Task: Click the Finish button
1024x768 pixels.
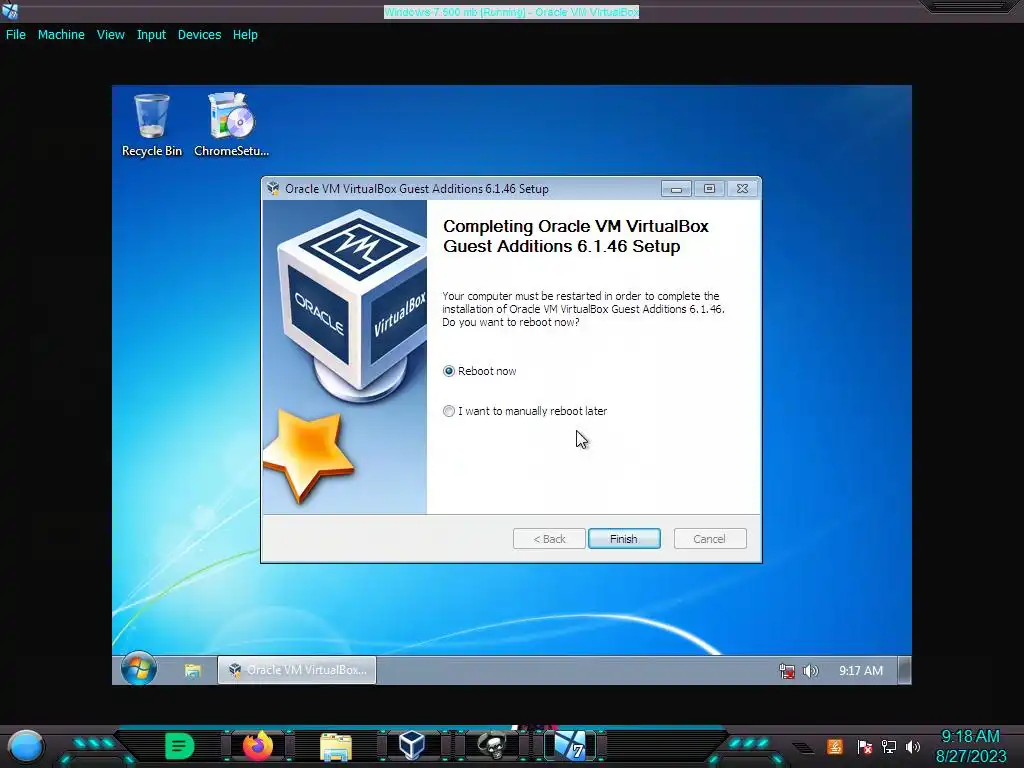Action: click(x=624, y=539)
